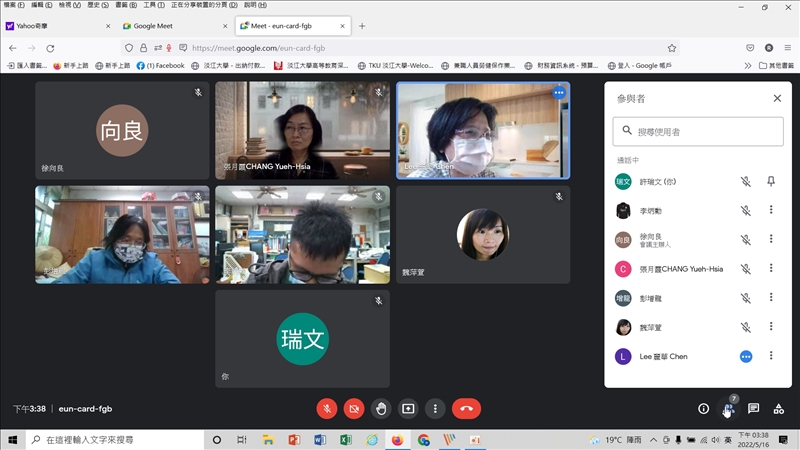Open three-dot menu for 魏萍萱
800x450 pixels.
[771, 327]
